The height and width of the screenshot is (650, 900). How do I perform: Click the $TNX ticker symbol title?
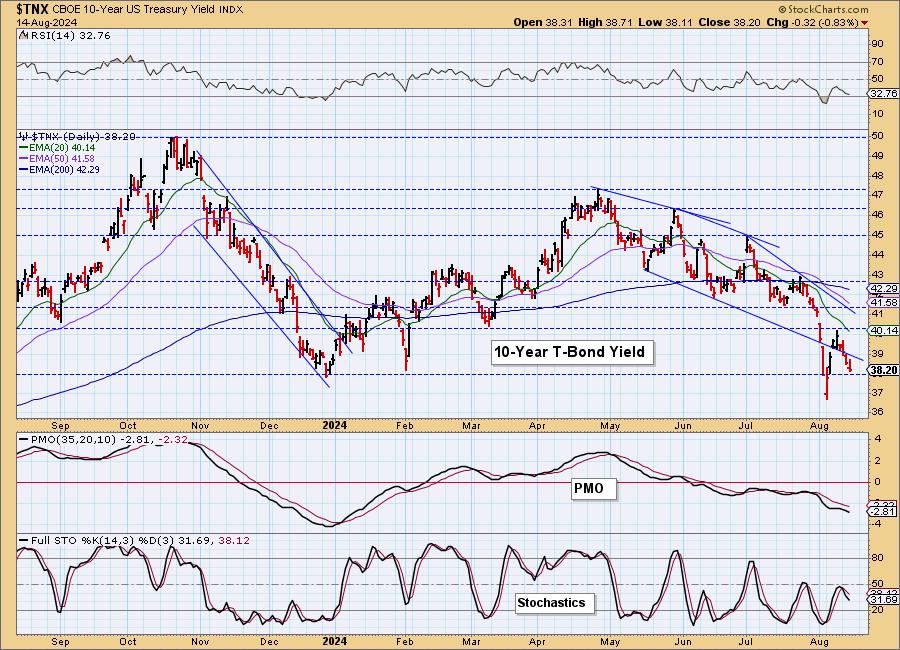click(33, 9)
